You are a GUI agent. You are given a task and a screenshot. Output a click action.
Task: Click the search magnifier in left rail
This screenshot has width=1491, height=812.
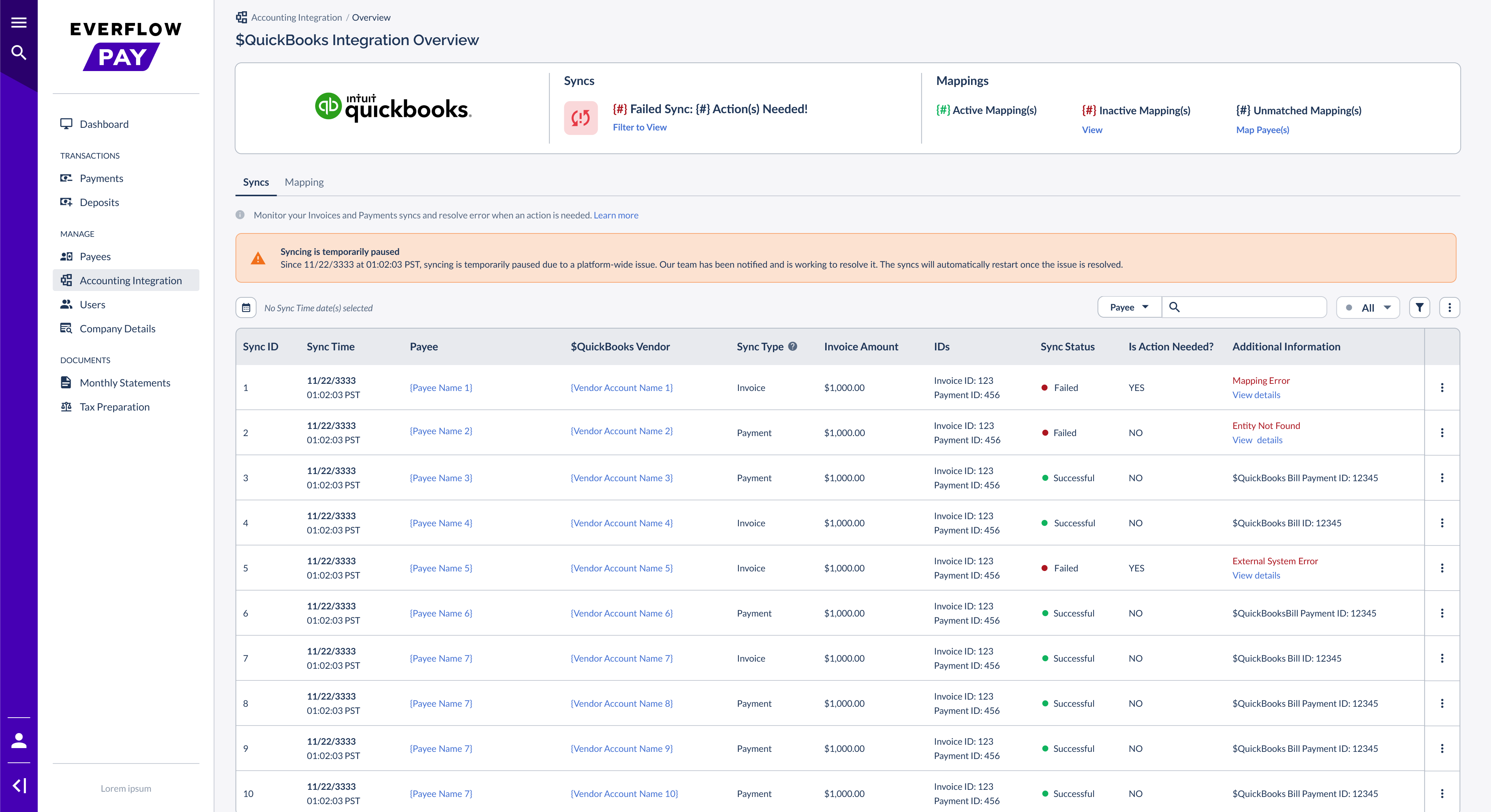click(18, 53)
